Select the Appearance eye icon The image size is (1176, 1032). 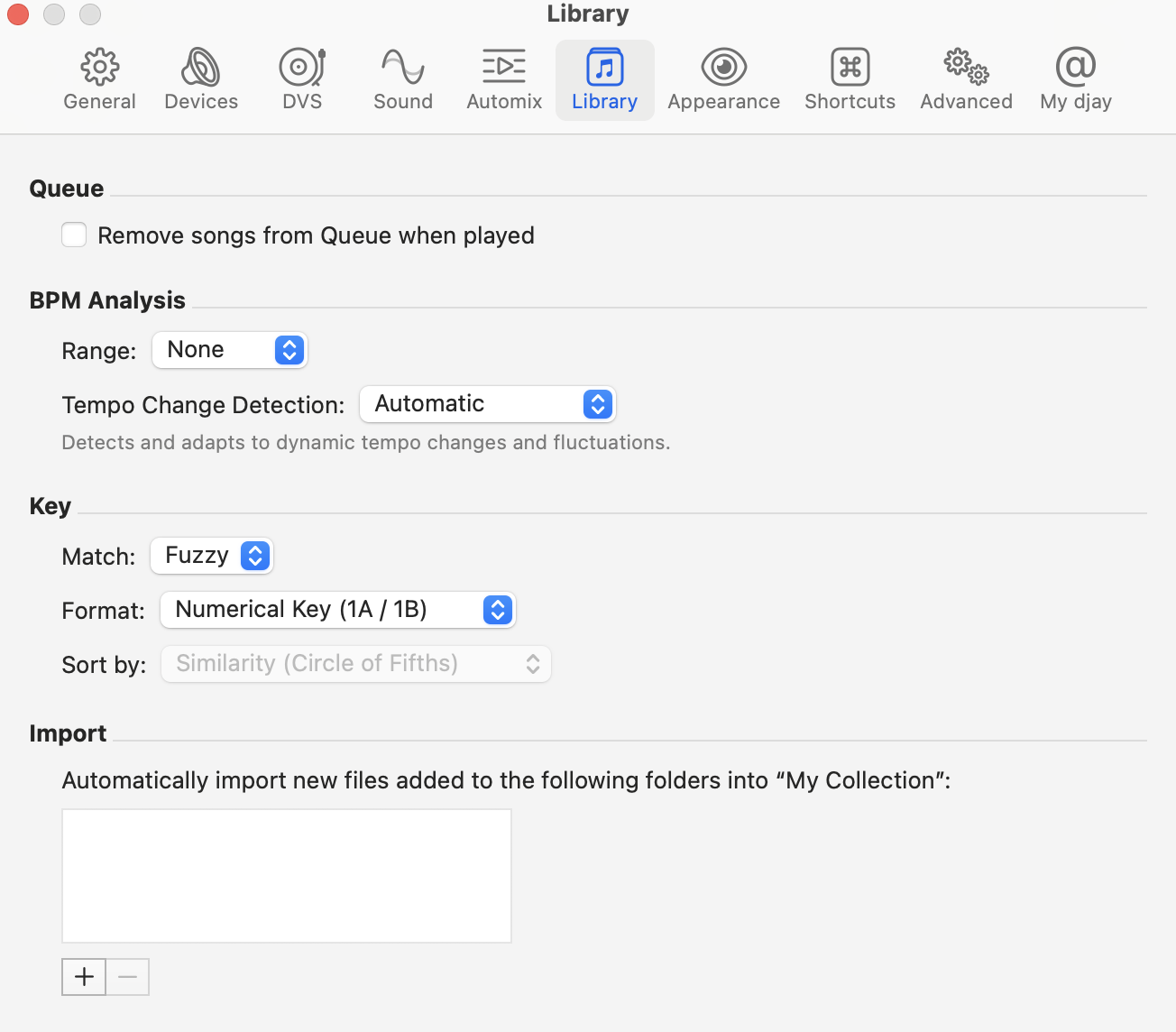(723, 67)
